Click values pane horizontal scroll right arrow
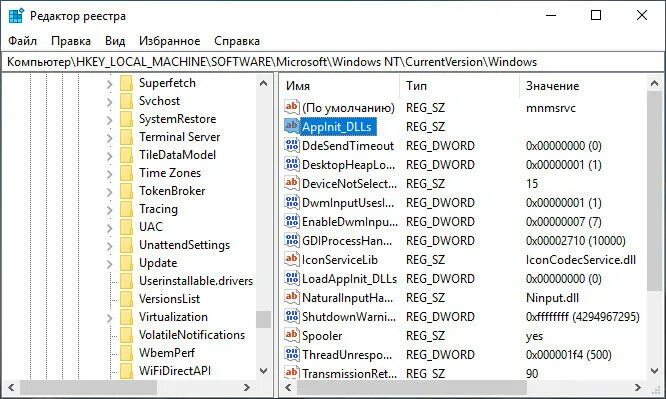The height and width of the screenshot is (399, 666). pyautogui.click(x=638, y=388)
